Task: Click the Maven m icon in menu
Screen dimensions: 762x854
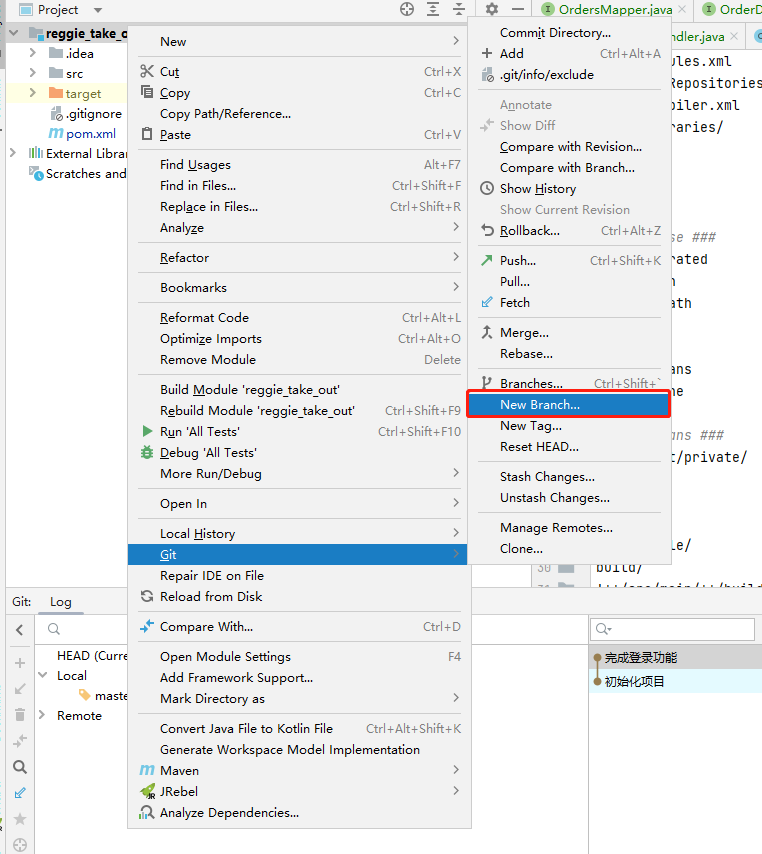Action: (147, 770)
